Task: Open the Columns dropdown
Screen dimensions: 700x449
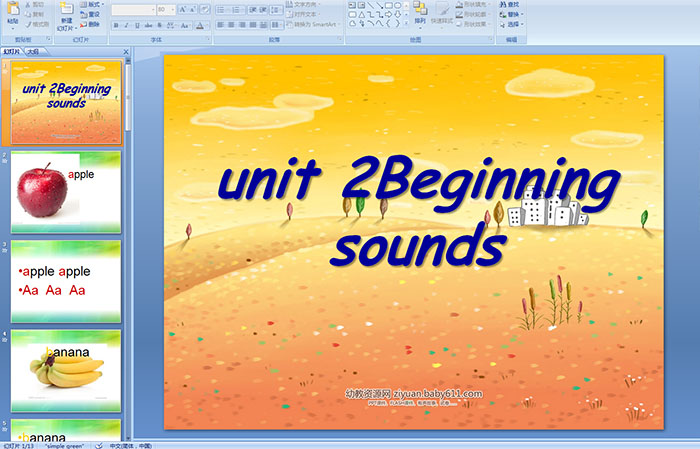Action: point(277,25)
